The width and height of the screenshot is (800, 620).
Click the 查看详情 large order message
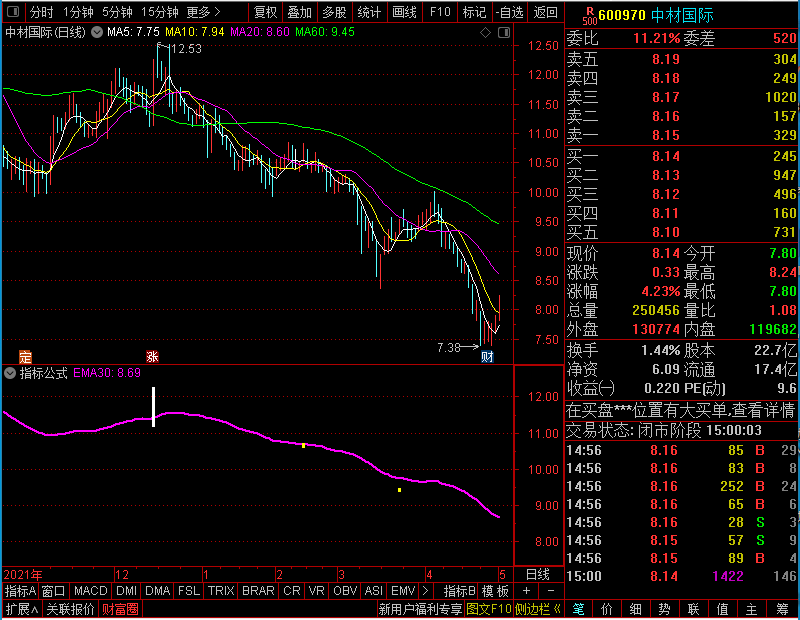pos(680,410)
